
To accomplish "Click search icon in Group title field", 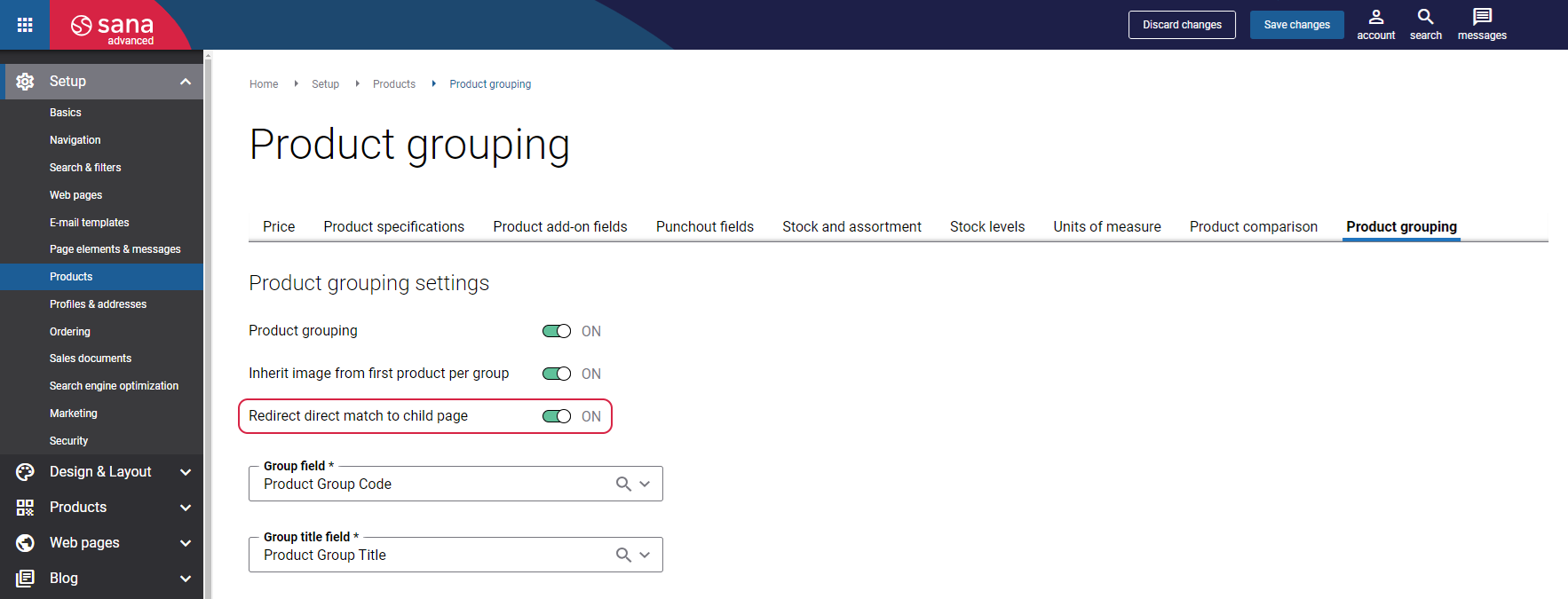I will [x=623, y=555].
